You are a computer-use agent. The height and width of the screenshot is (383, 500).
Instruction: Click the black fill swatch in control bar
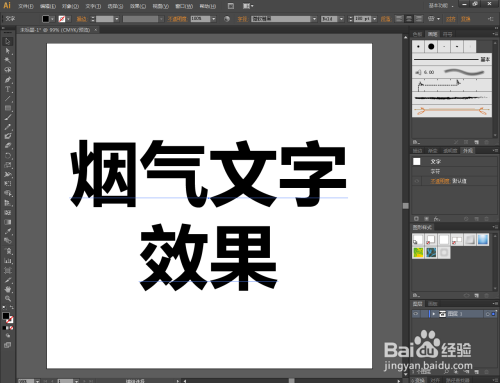pos(46,19)
